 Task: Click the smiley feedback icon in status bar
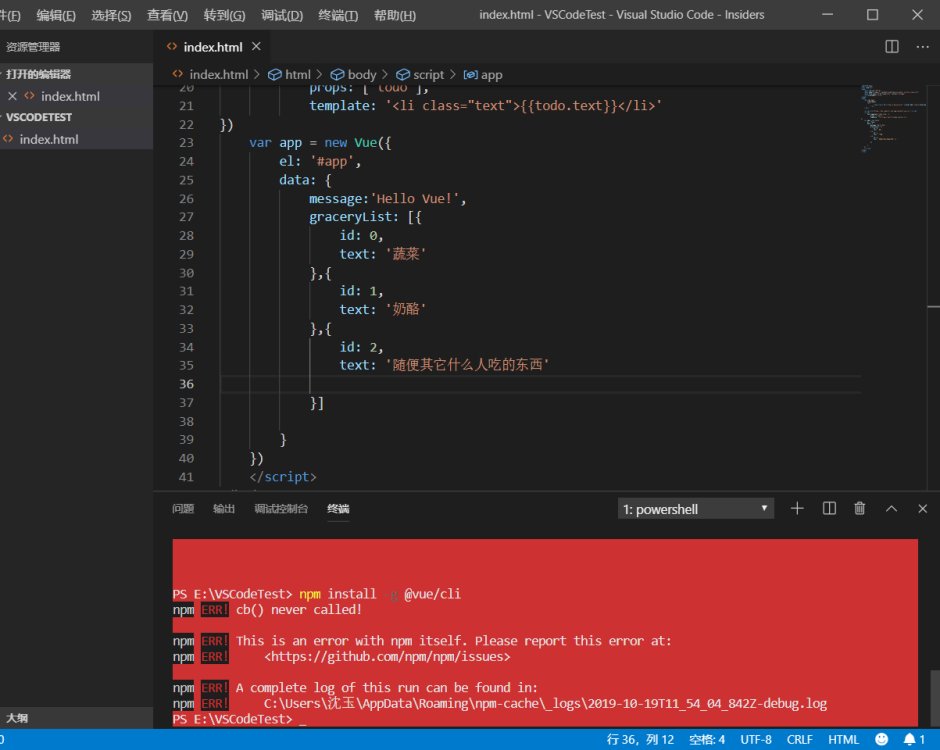881,740
